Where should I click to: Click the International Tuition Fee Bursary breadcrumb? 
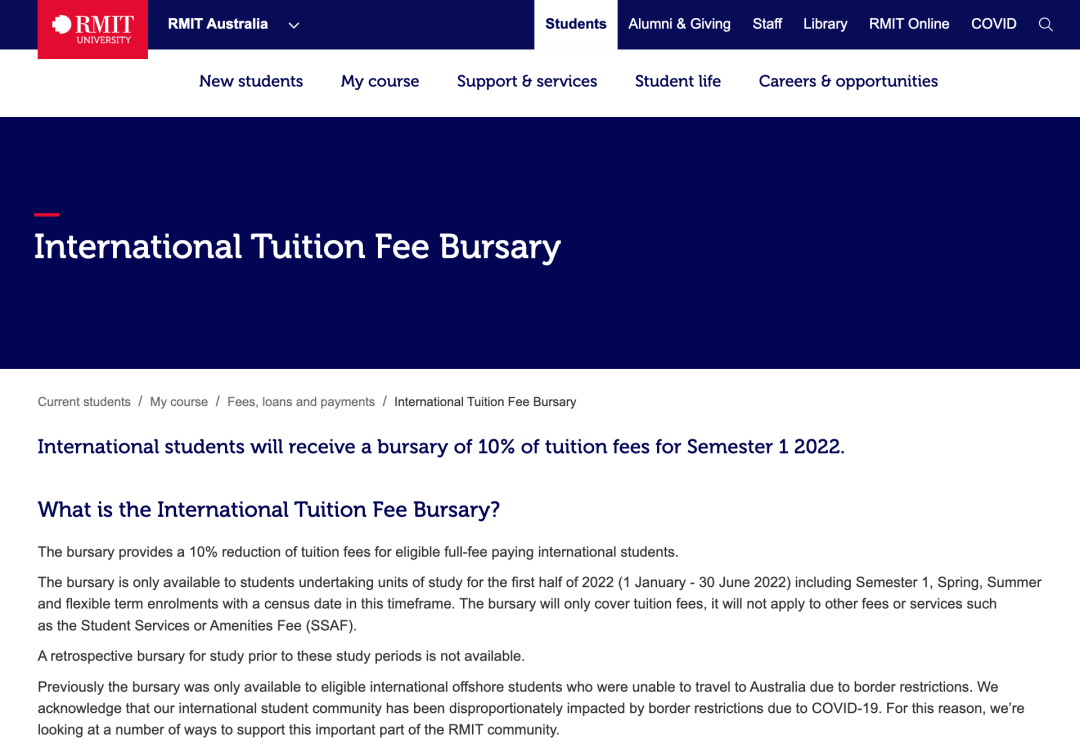pos(485,402)
